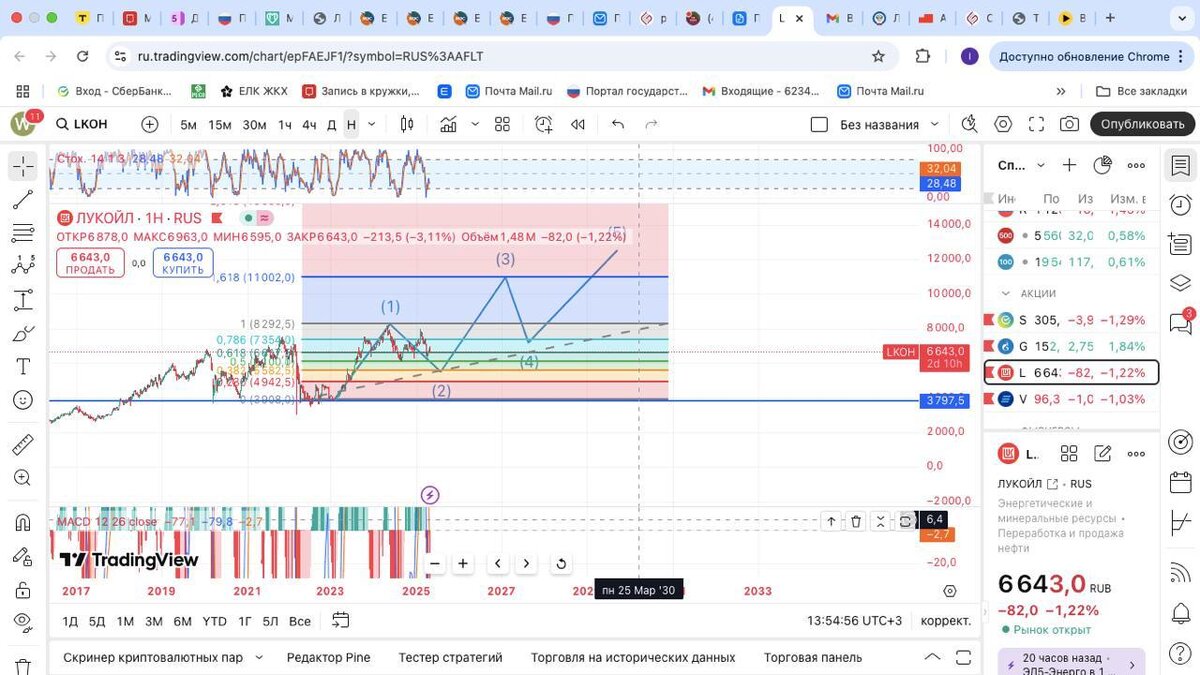Switch to 1ч timeframe

(285, 125)
